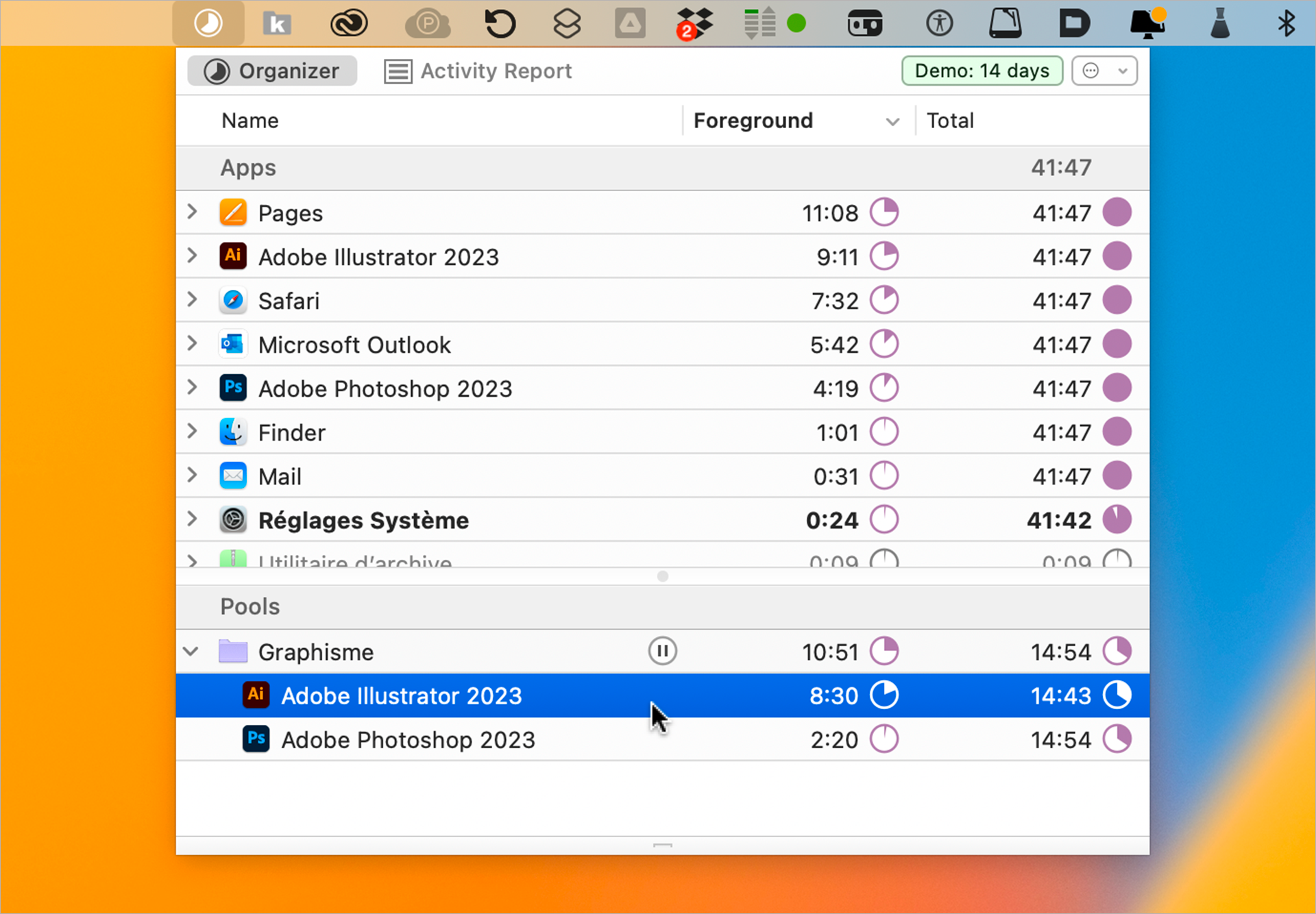Open Time Machine in the menu bar

500,23
